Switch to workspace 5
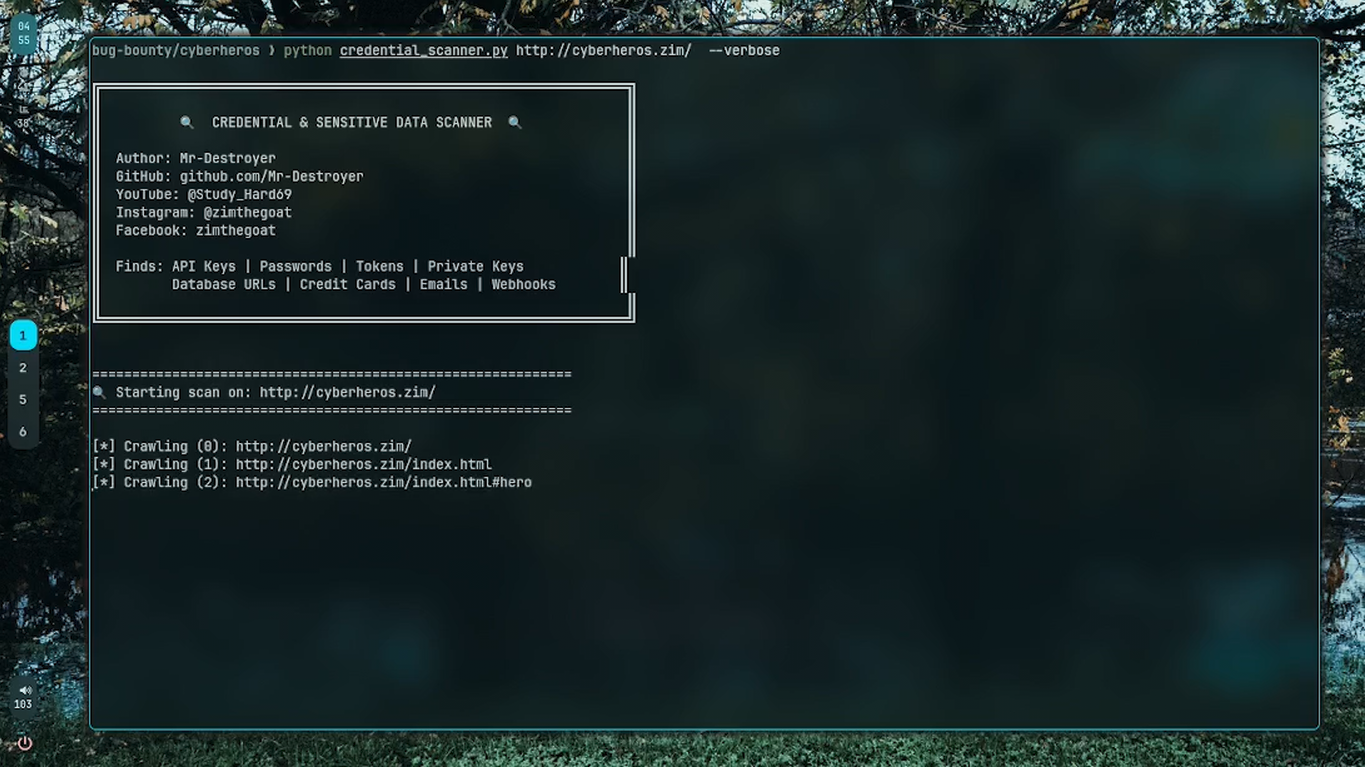Screen dimensions: 1365x767 (23, 399)
